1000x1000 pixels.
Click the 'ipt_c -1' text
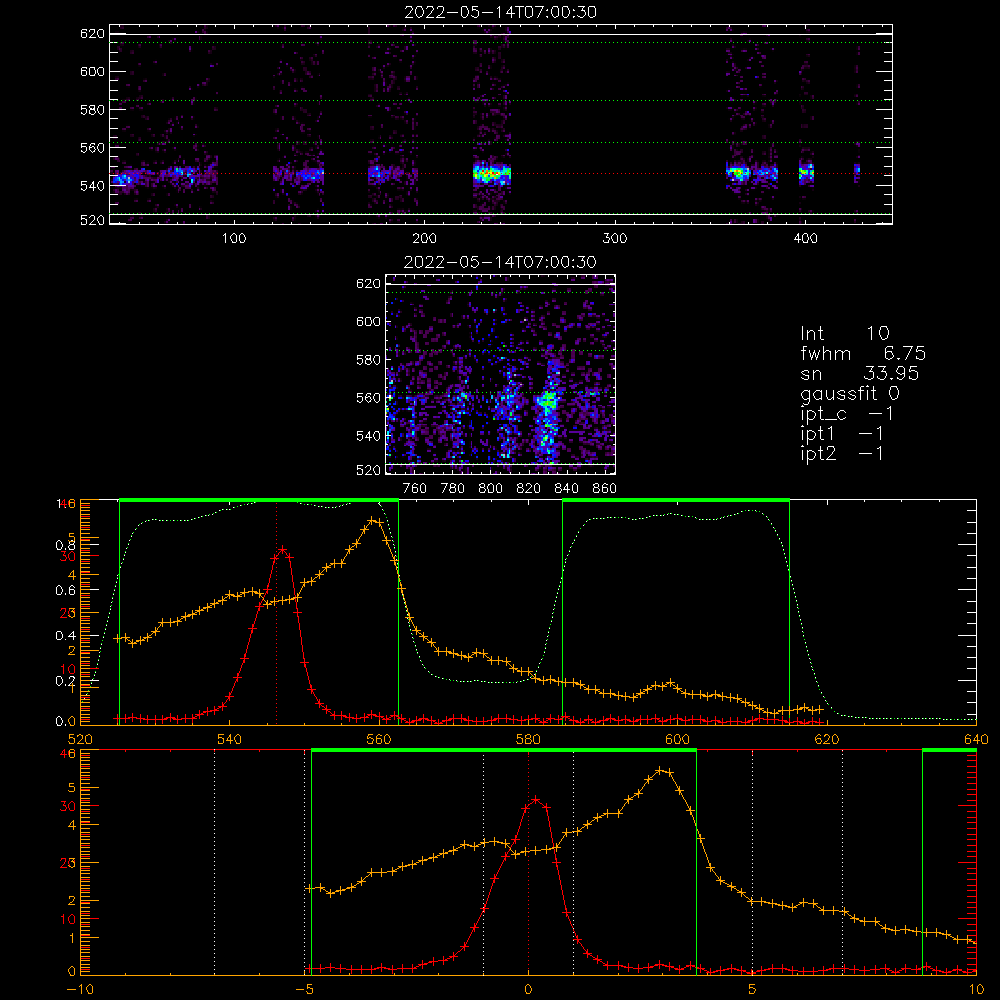point(847,414)
